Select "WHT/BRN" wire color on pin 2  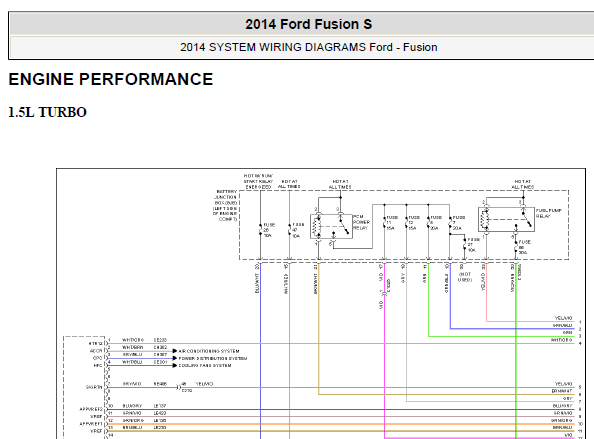133,347
